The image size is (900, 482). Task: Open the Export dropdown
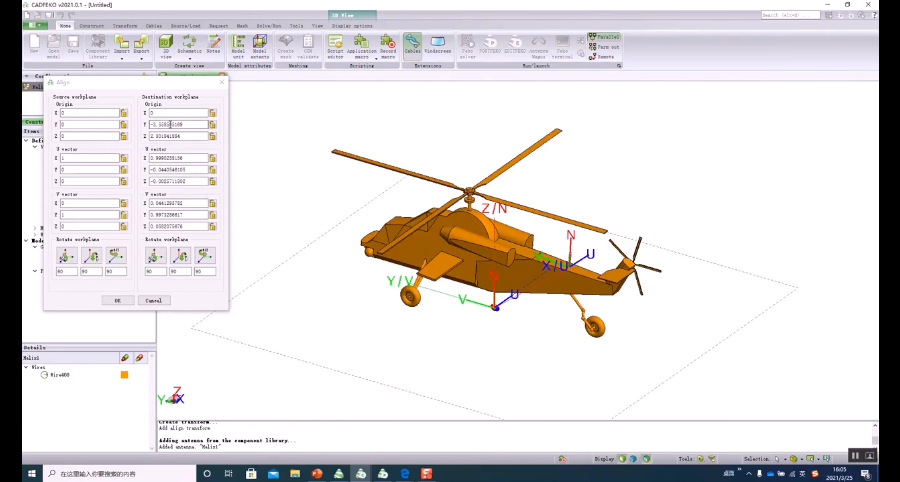tap(141, 57)
